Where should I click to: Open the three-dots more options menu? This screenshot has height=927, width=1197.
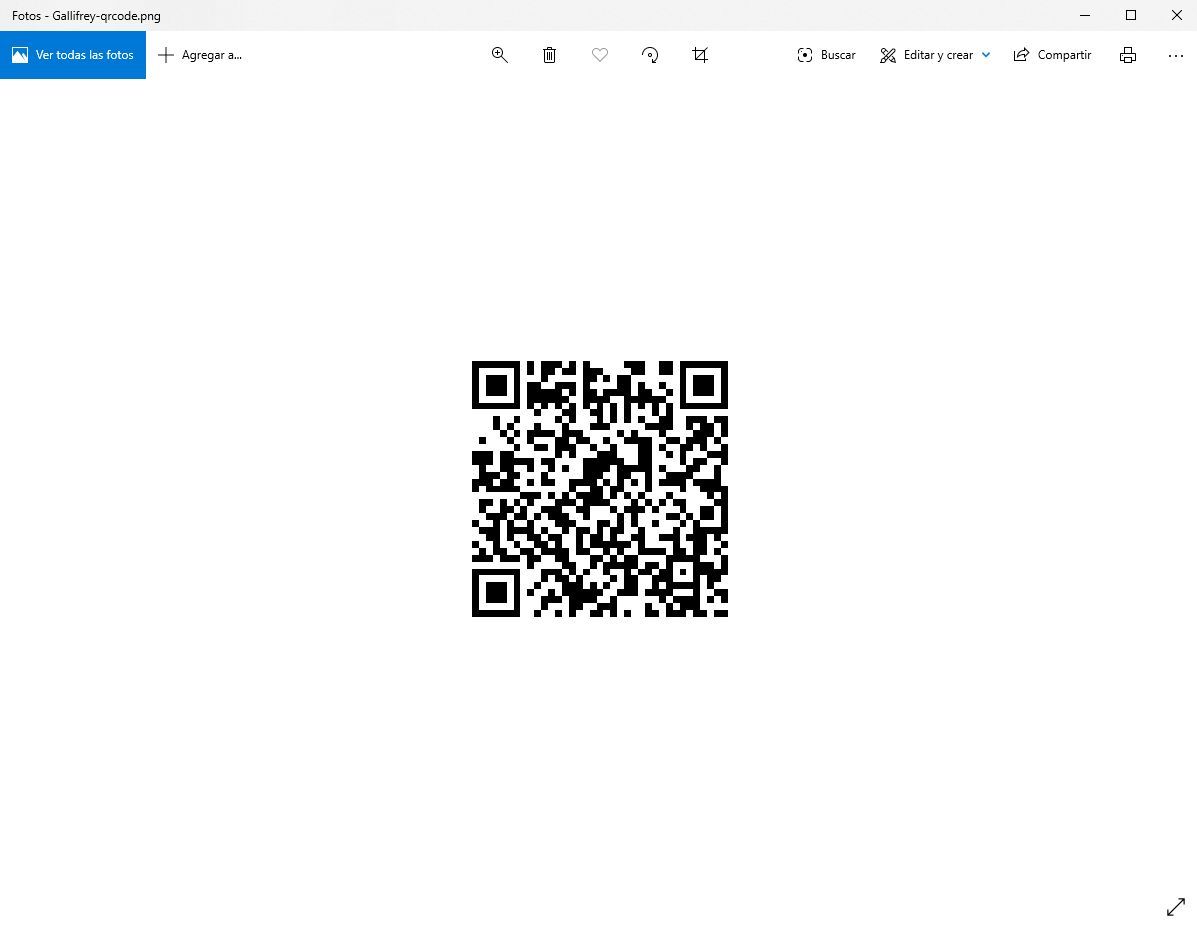[1176, 55]
